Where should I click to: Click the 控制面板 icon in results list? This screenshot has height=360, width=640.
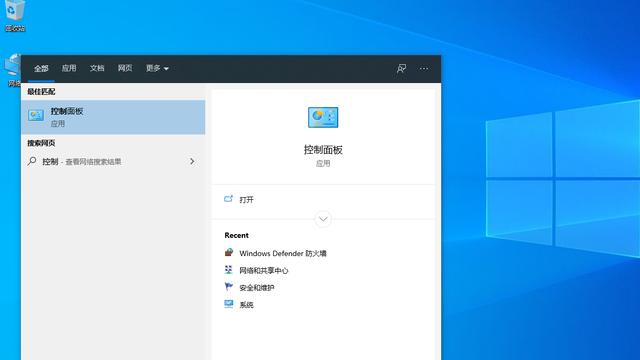pos(36,115)
